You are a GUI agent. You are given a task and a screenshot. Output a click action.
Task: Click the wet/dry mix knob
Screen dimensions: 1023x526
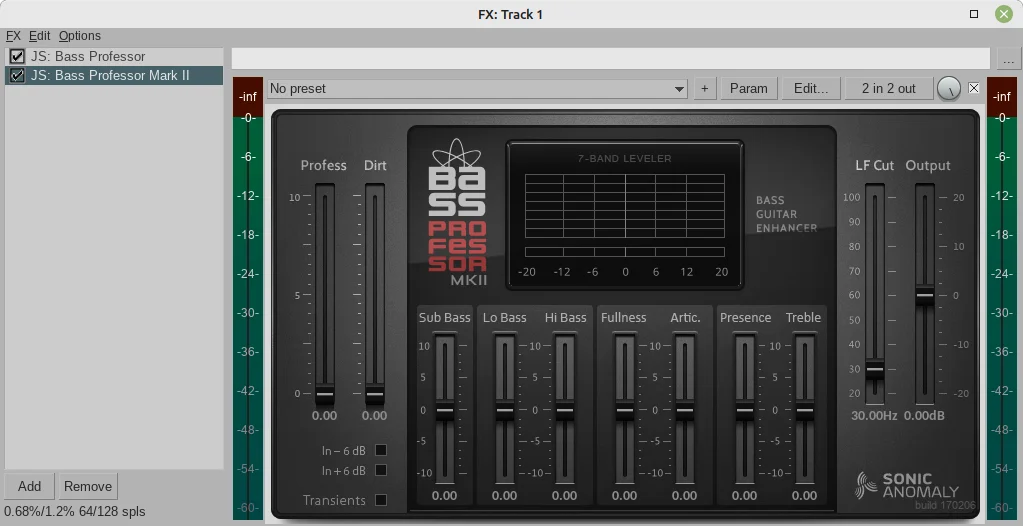[949, 89]
